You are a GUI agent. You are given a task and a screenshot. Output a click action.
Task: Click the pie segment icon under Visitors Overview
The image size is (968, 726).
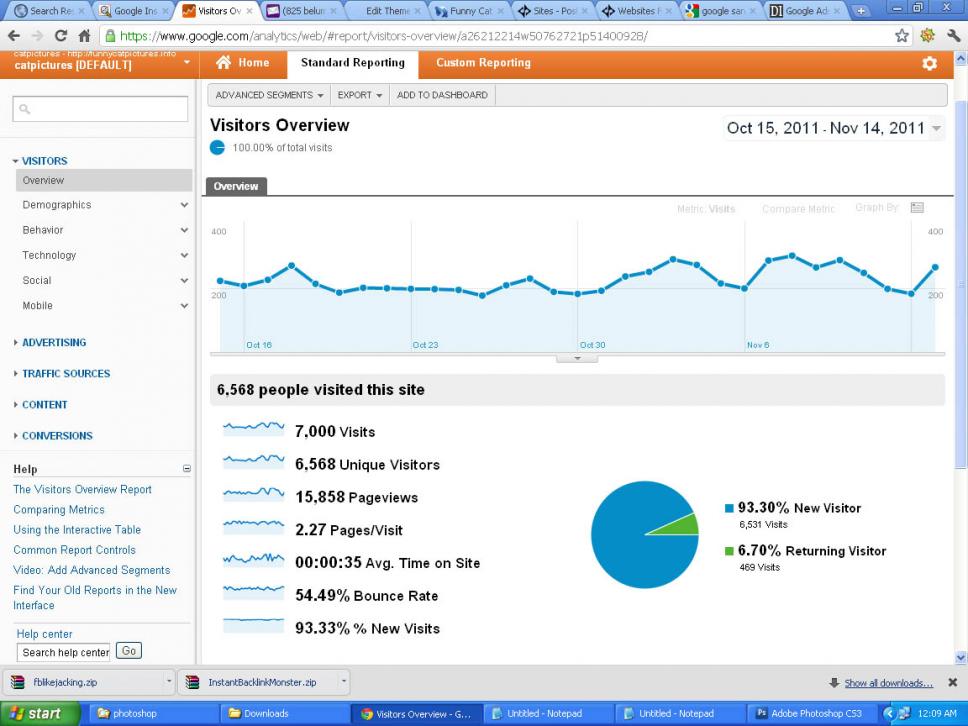[217, 148]
